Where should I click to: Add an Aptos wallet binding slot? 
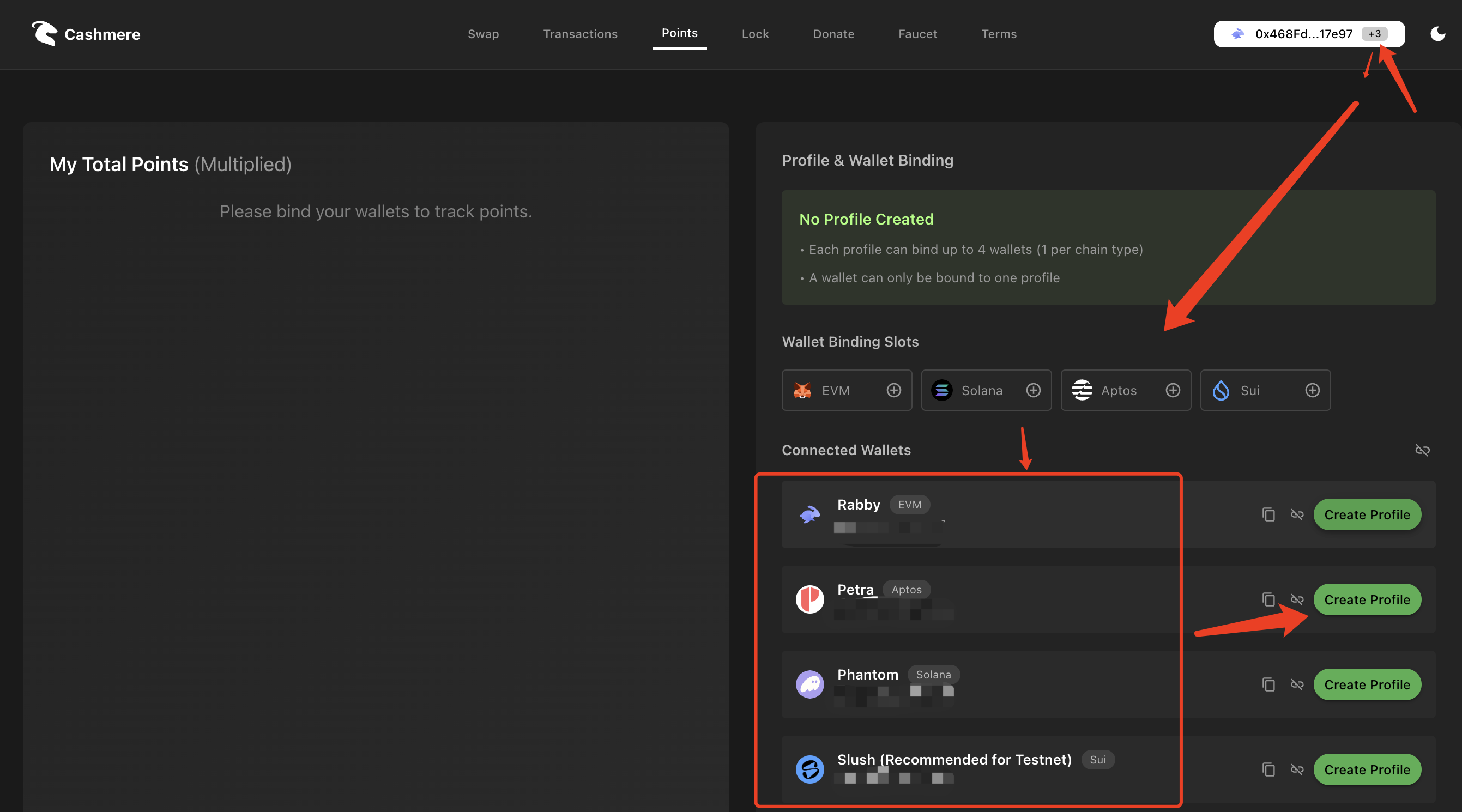pyautogui.click(x=1173, y=390)
